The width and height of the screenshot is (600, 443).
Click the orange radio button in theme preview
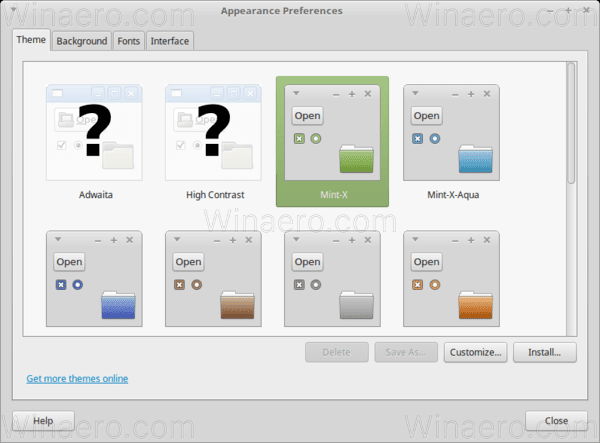[x=435, y=285]
